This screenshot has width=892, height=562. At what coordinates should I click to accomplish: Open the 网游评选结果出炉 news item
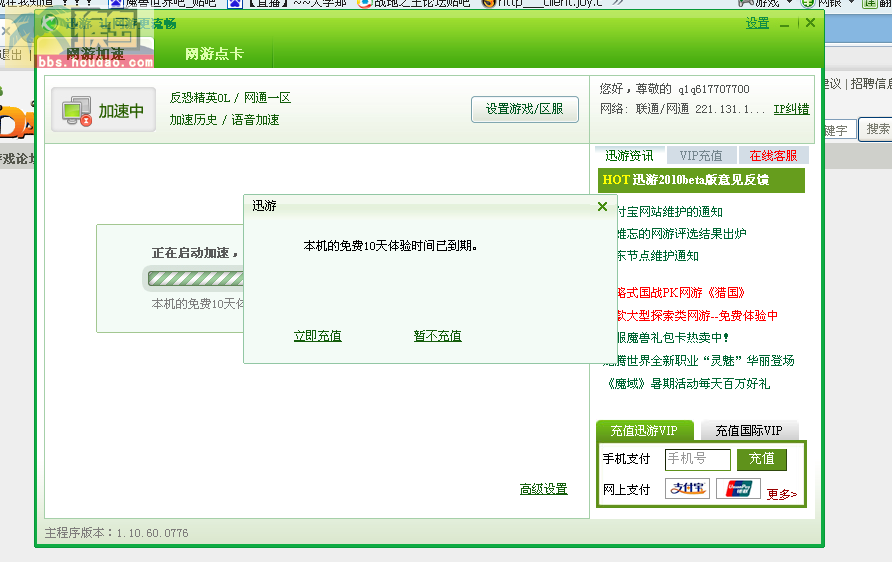(681, 233)
